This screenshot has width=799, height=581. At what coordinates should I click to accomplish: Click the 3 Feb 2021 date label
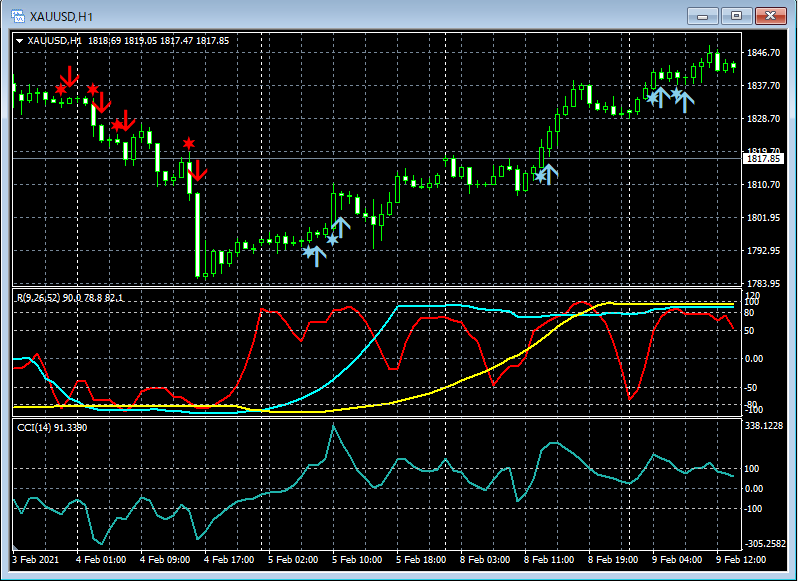coord(35,560)
